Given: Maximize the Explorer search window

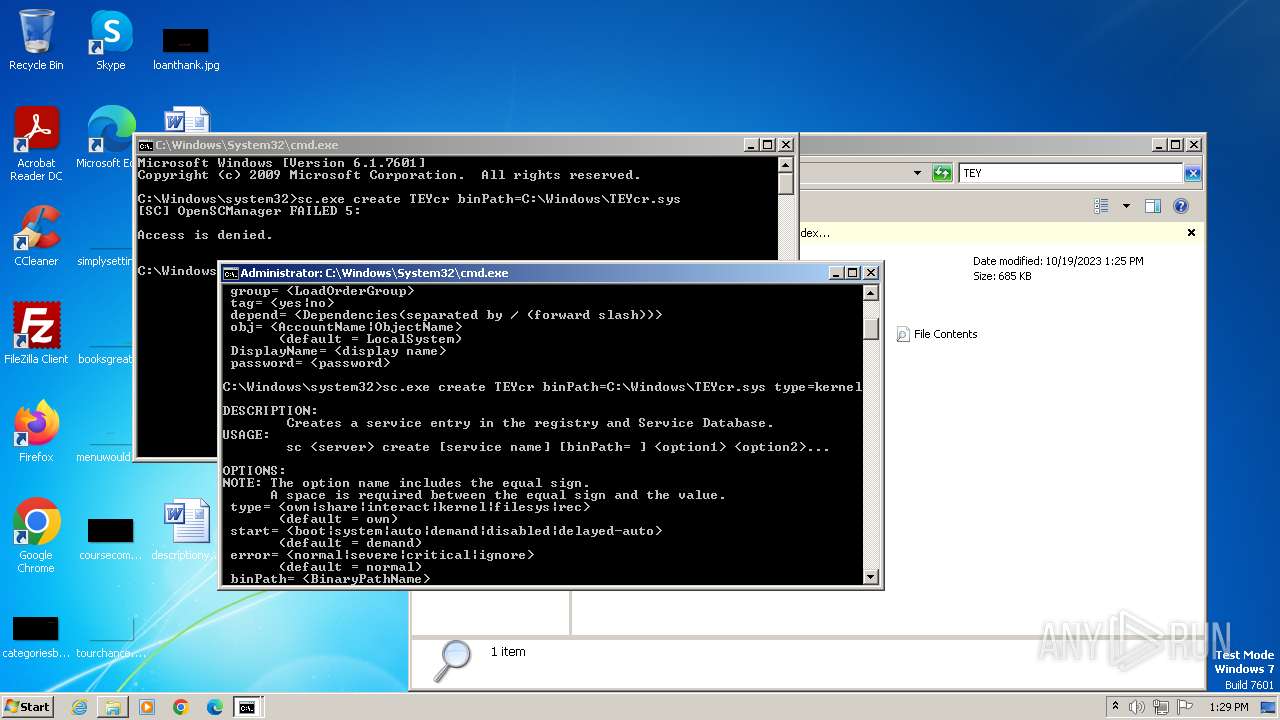Looking at the screenshot, I should click(x=1175, y=145).
